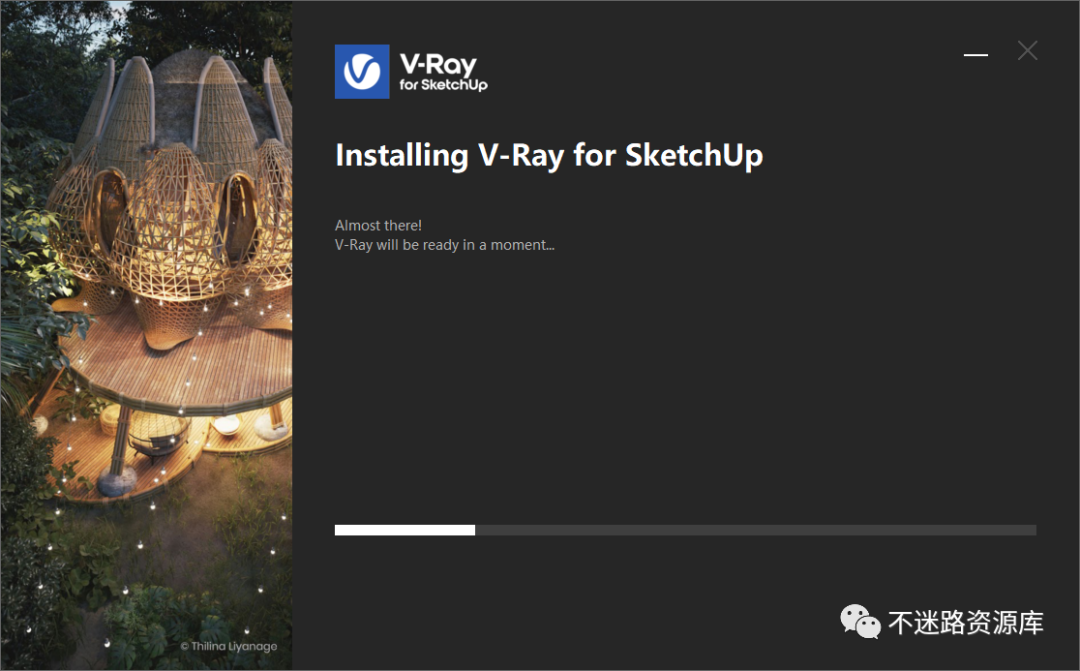Click 'V-Ray will be ready in a moment...' text
Viewport: 1080px width, 671px height.
[x=444, y=245]
